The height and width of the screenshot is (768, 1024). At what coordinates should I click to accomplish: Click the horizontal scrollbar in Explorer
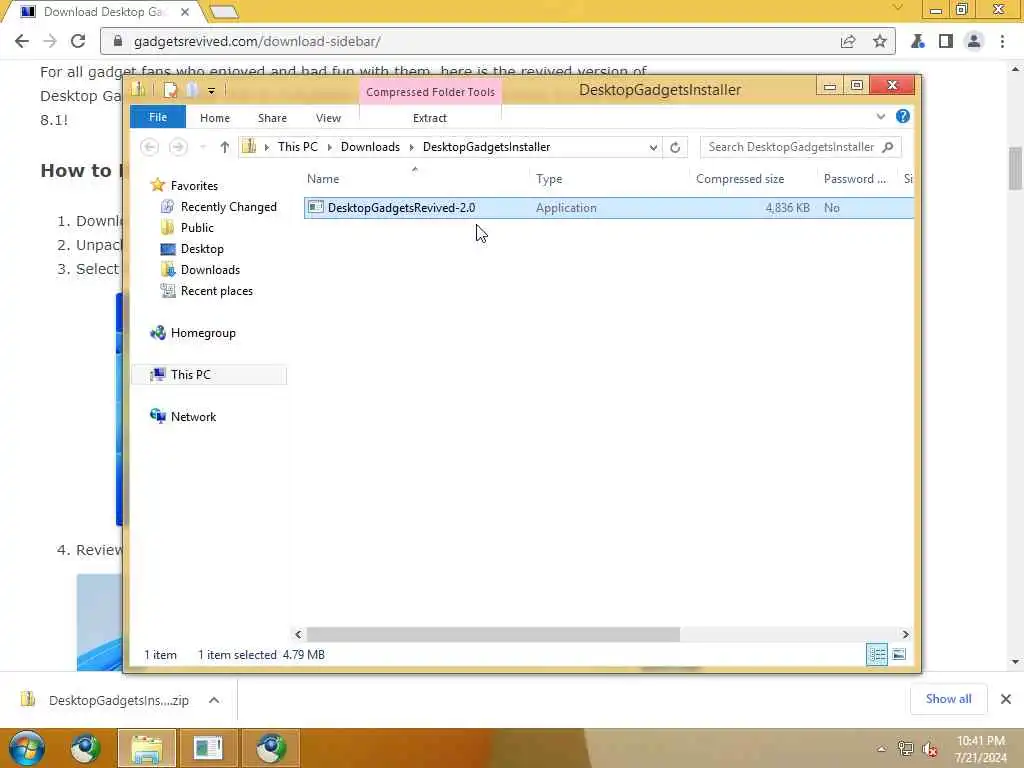tap(493, 634)
